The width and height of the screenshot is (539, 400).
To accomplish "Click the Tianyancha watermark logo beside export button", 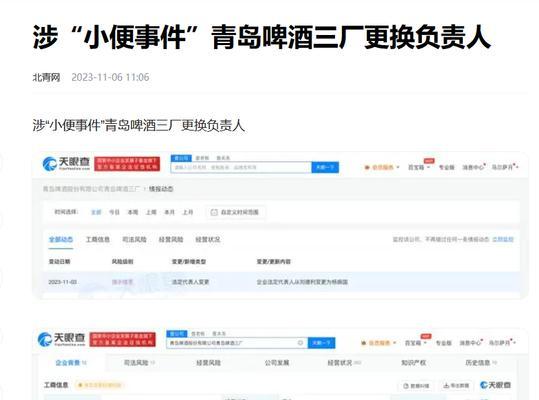I will (495, 385).
